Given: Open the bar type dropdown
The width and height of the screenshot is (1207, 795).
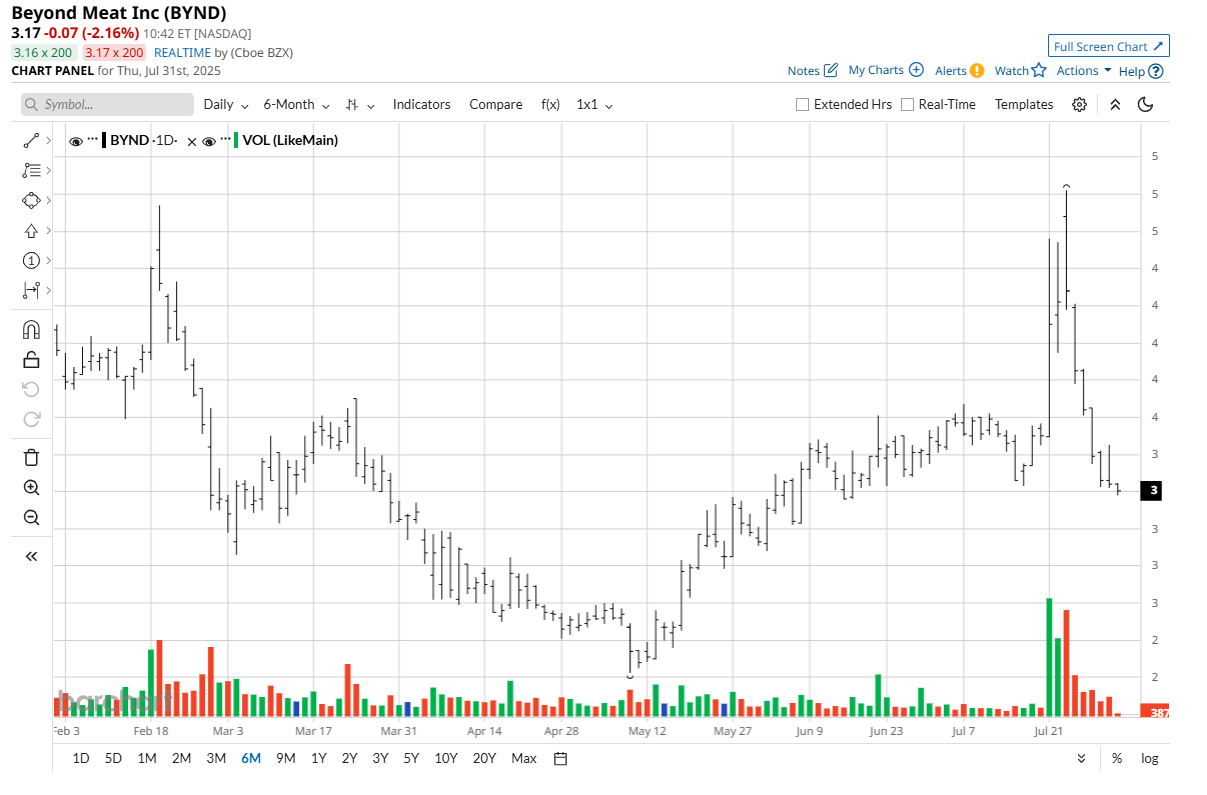Looking at the screenshot, I should (x=360, y=105).
